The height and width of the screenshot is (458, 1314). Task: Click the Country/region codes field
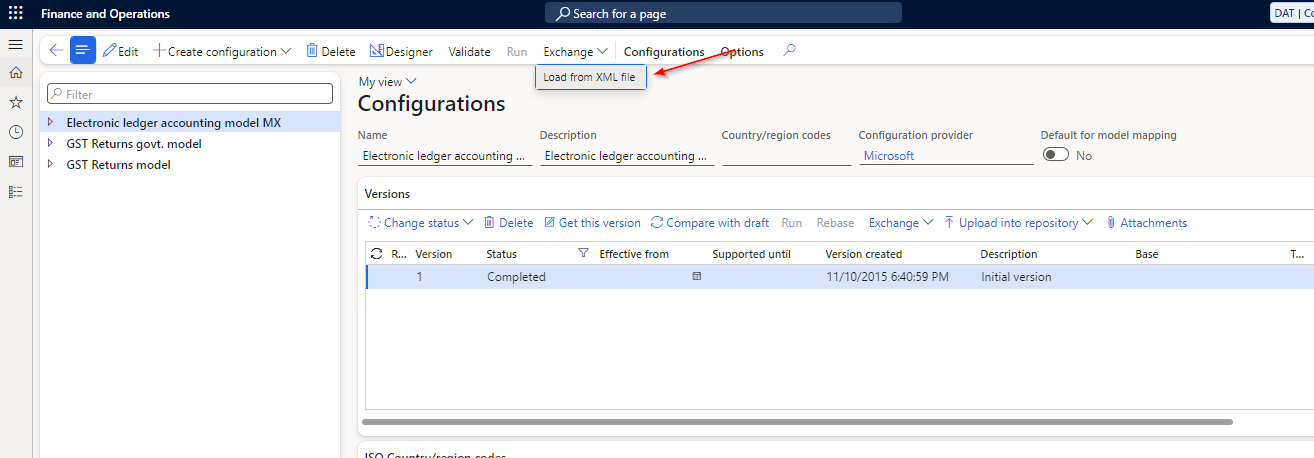786,155
